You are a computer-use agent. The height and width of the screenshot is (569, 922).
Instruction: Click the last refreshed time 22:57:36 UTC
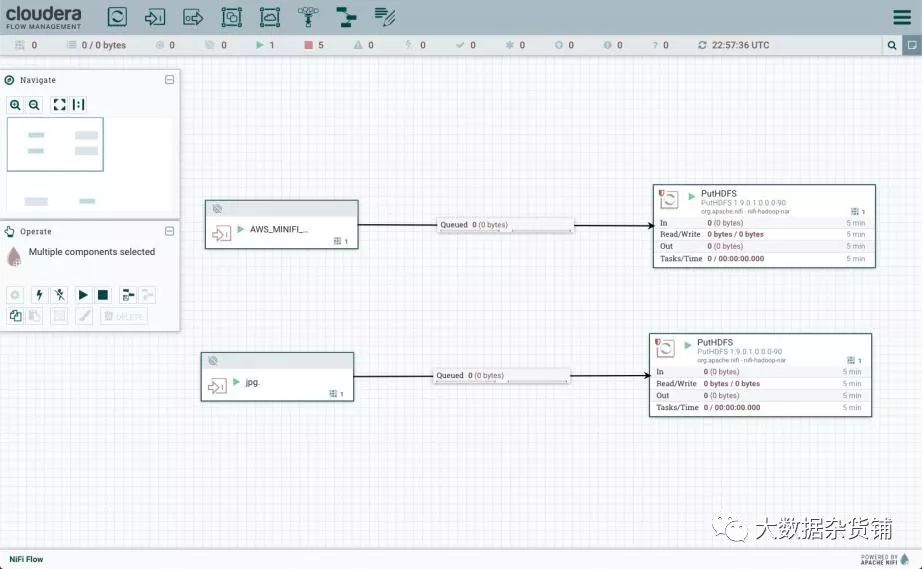click(x=740, y=45)
